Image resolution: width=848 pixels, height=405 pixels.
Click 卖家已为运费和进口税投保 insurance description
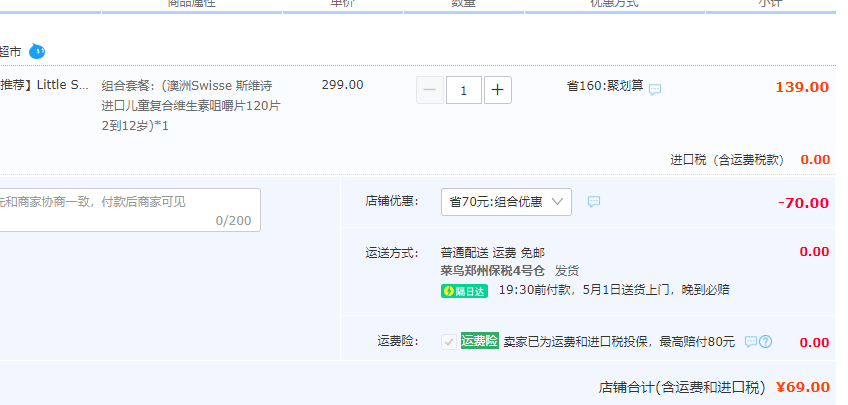[619, 342]
